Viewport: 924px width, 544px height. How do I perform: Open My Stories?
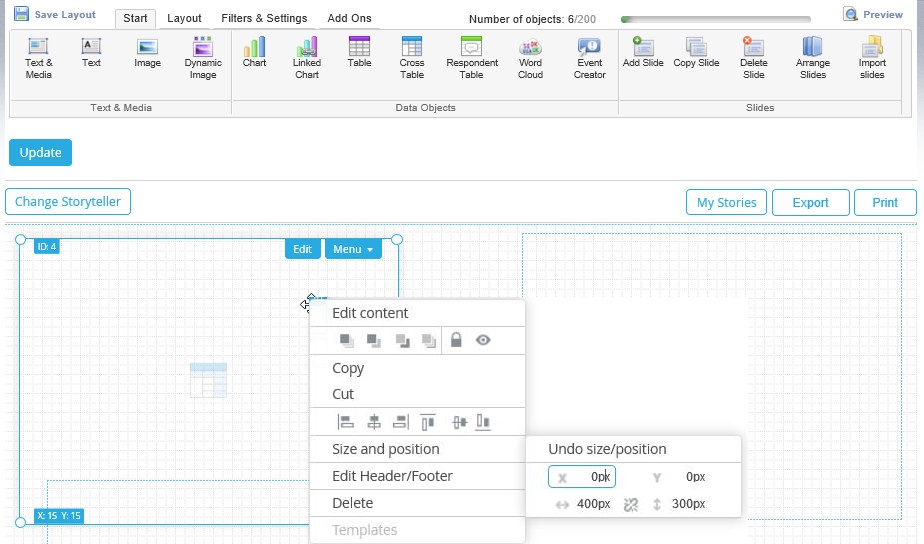(x=726, y=203)
